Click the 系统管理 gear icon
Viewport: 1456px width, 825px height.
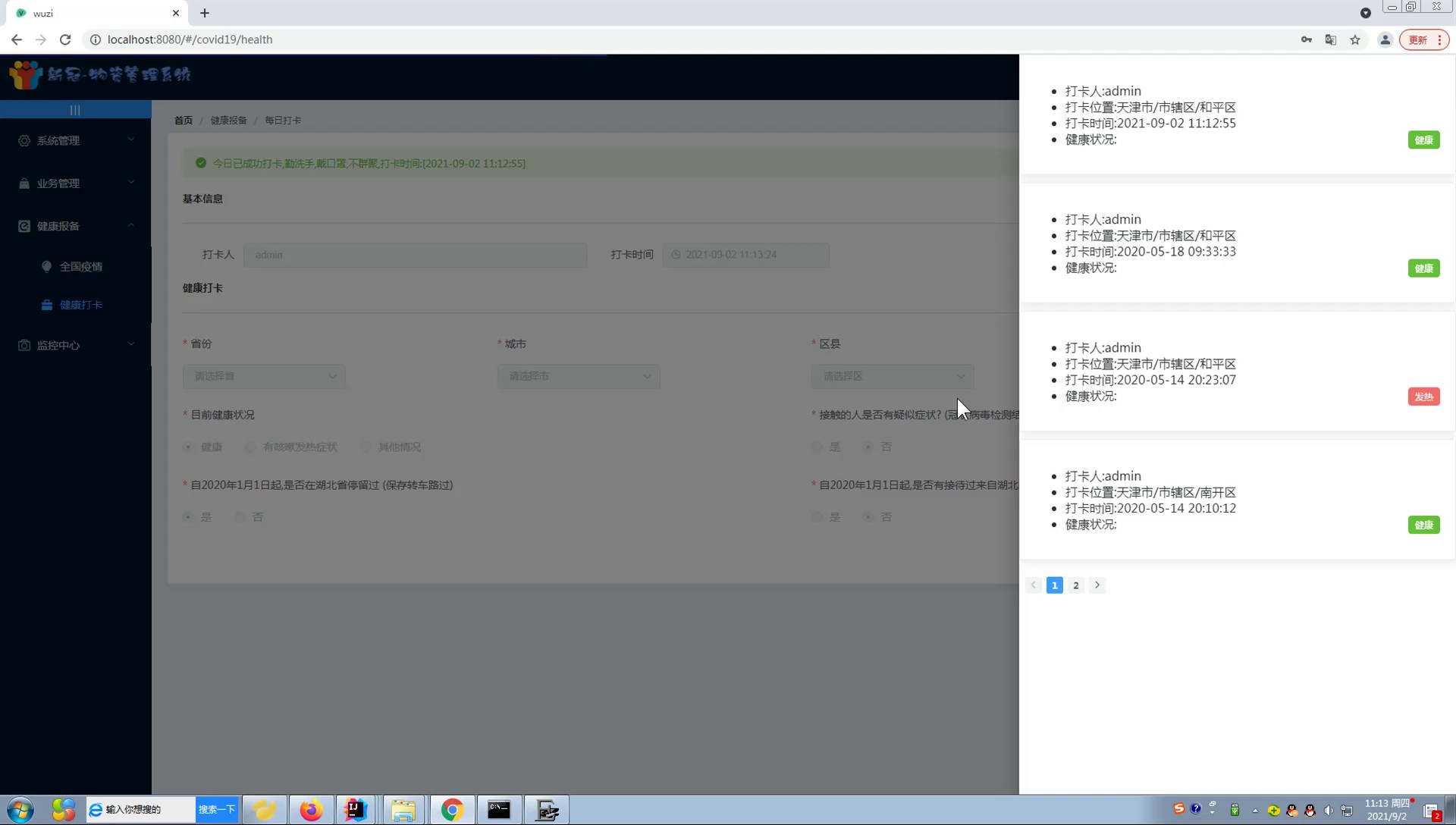[x=24, y=141]
